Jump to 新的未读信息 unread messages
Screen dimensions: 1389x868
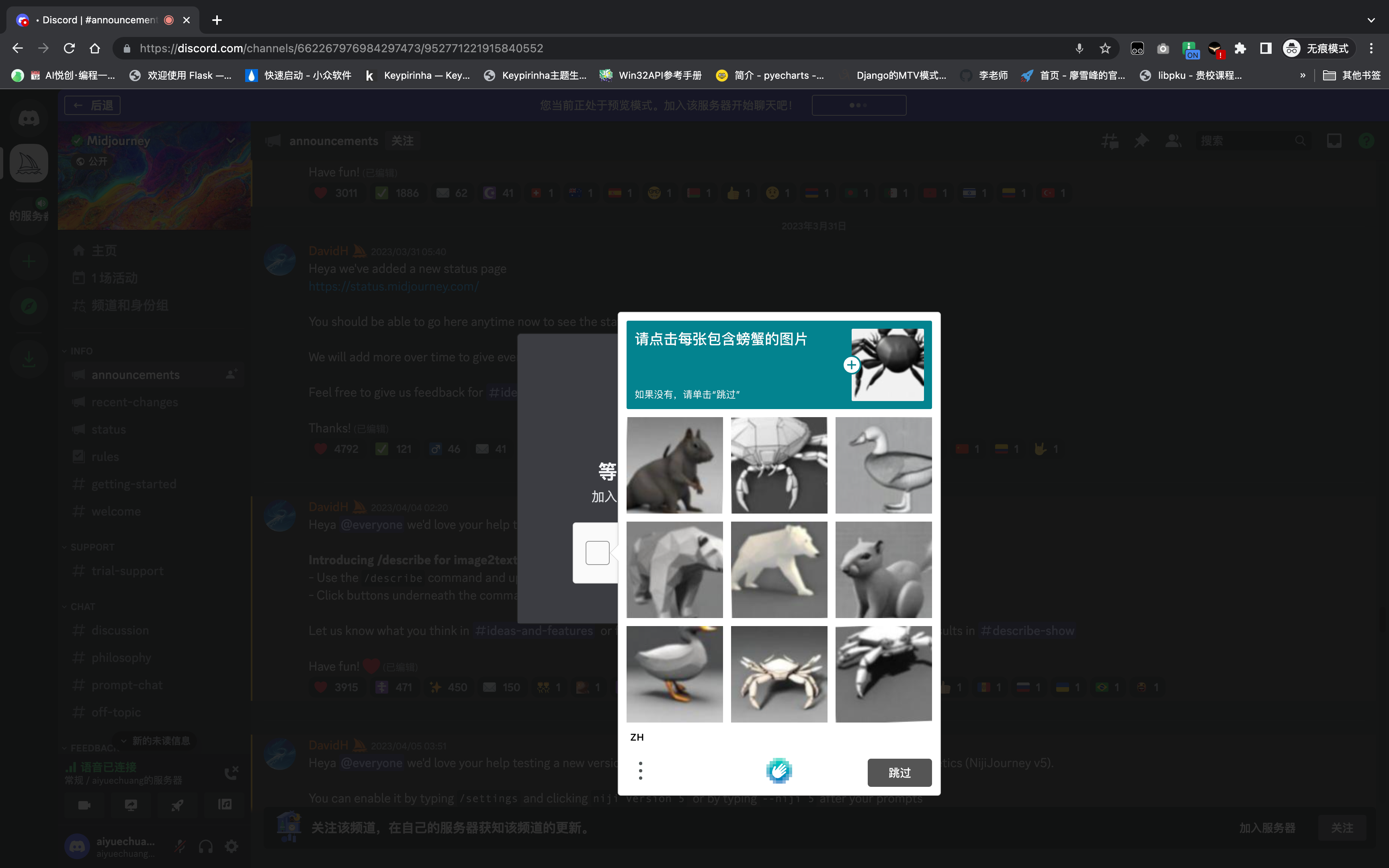(154, 741)
